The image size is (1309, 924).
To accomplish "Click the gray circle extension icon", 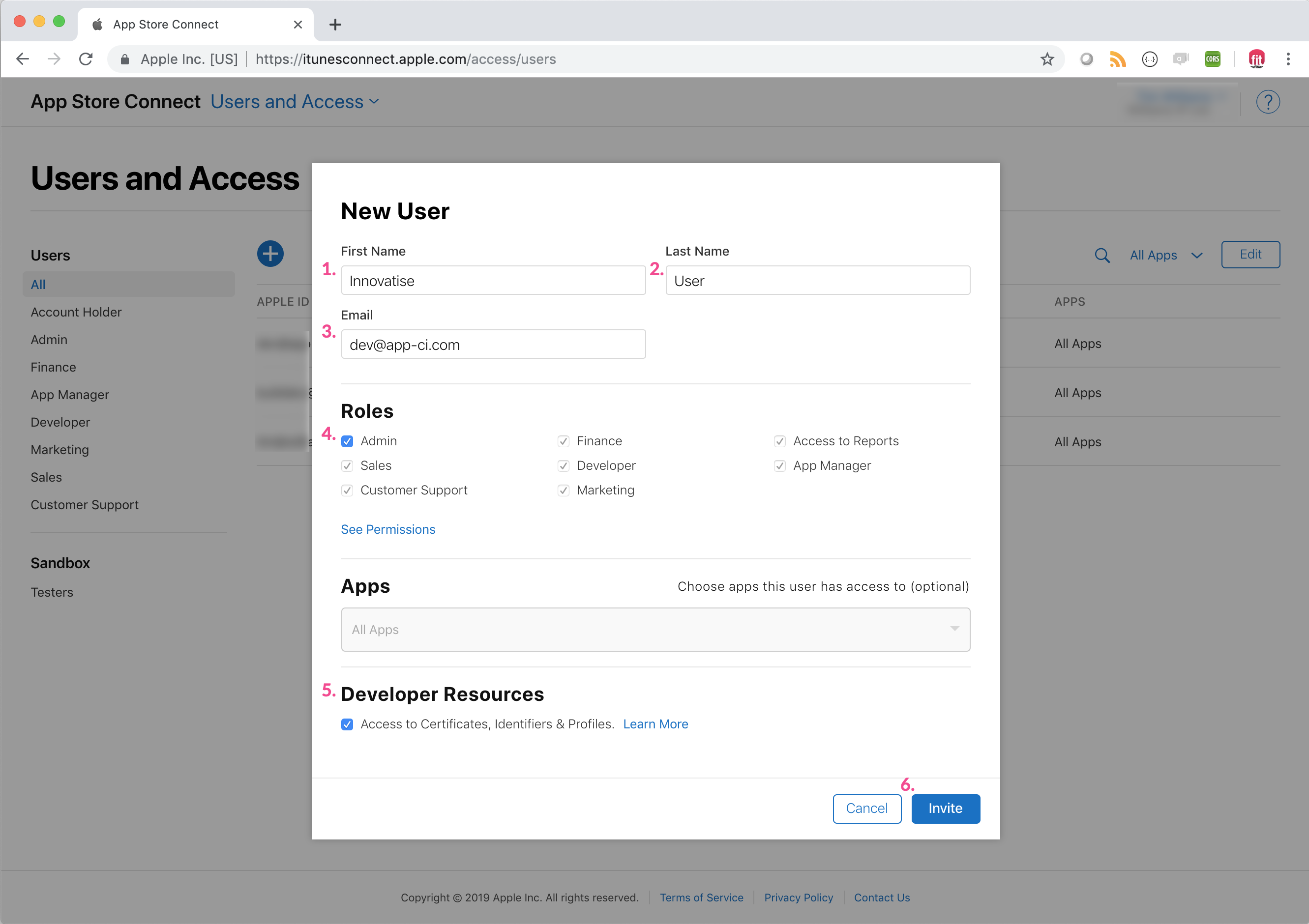I will click(1087, 58).
